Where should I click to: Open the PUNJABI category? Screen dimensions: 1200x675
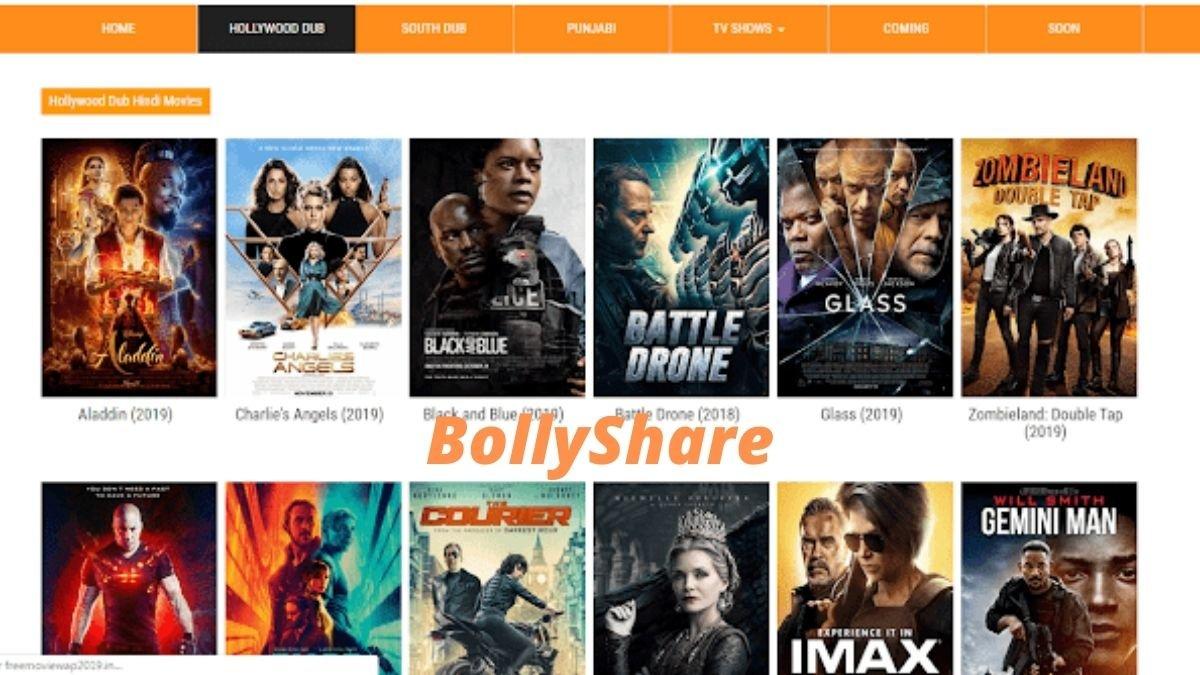(x=592, y=29)
